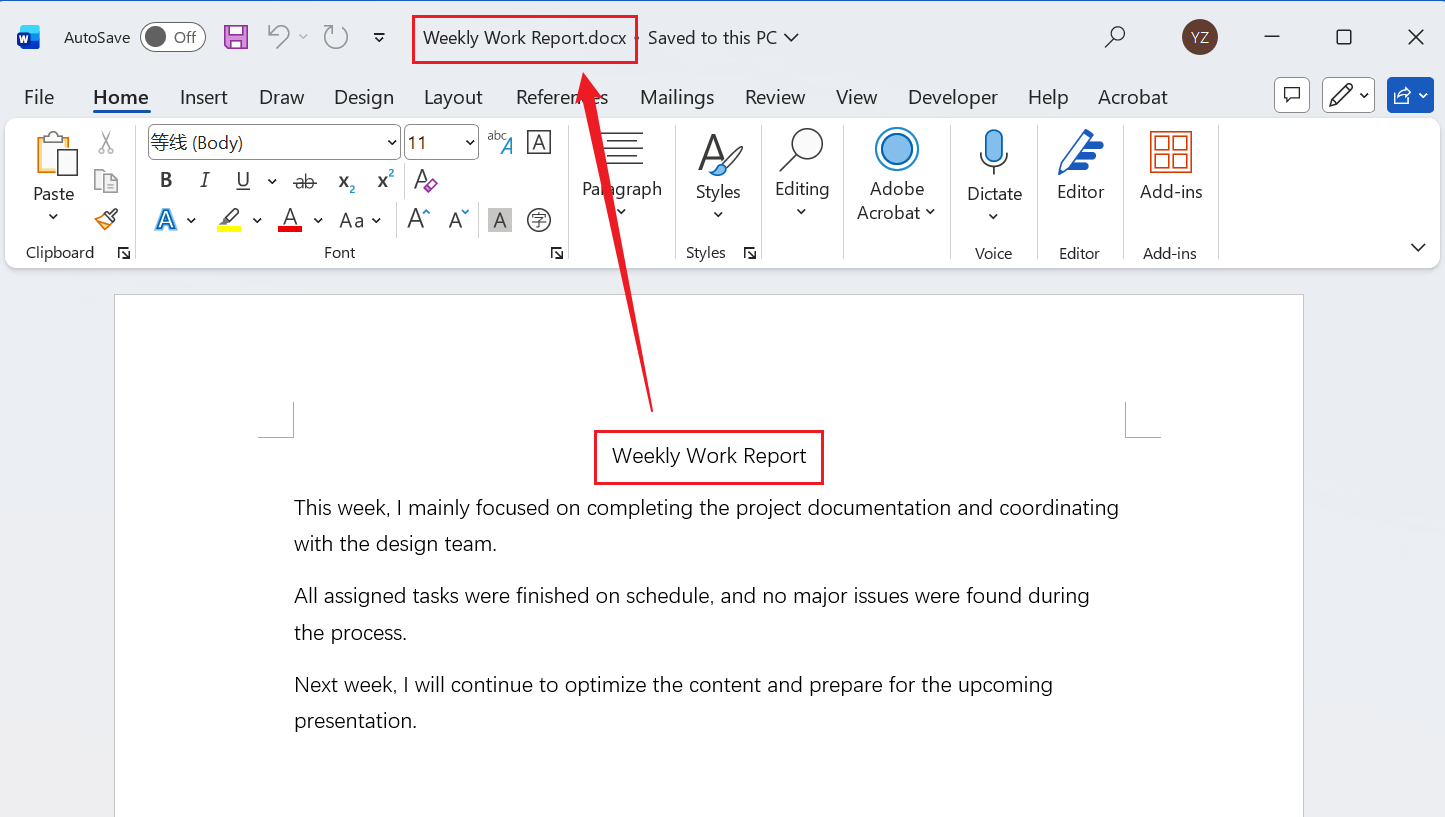Open the Help tab
The height and width of the screenshot is (817, 1445).
1048,97
